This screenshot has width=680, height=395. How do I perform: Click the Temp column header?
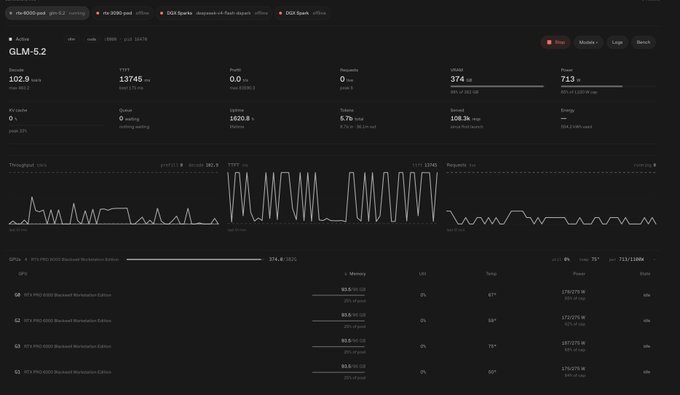point(491,274)
